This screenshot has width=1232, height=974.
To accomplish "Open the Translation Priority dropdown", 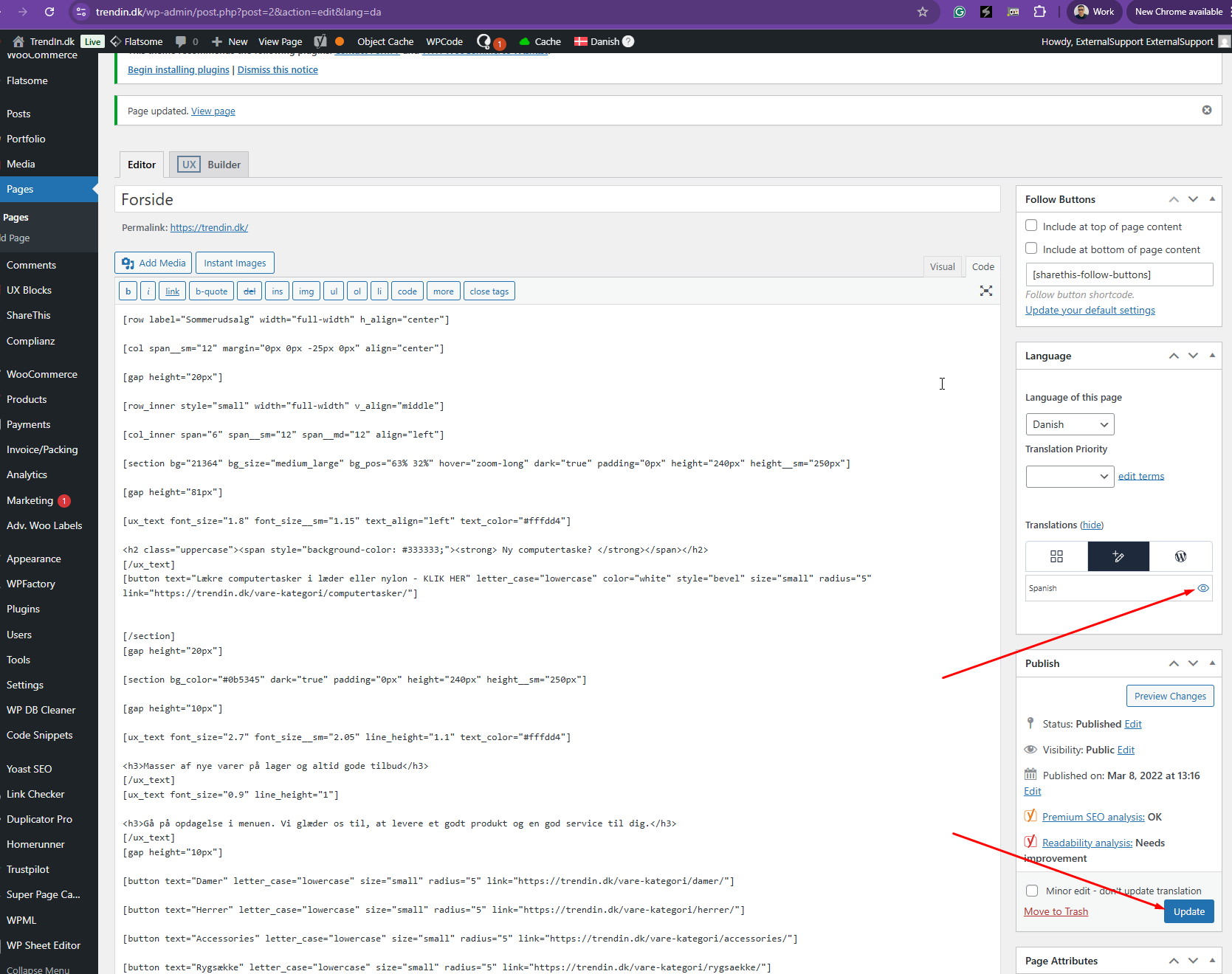I will click(x=1070, y=477).
